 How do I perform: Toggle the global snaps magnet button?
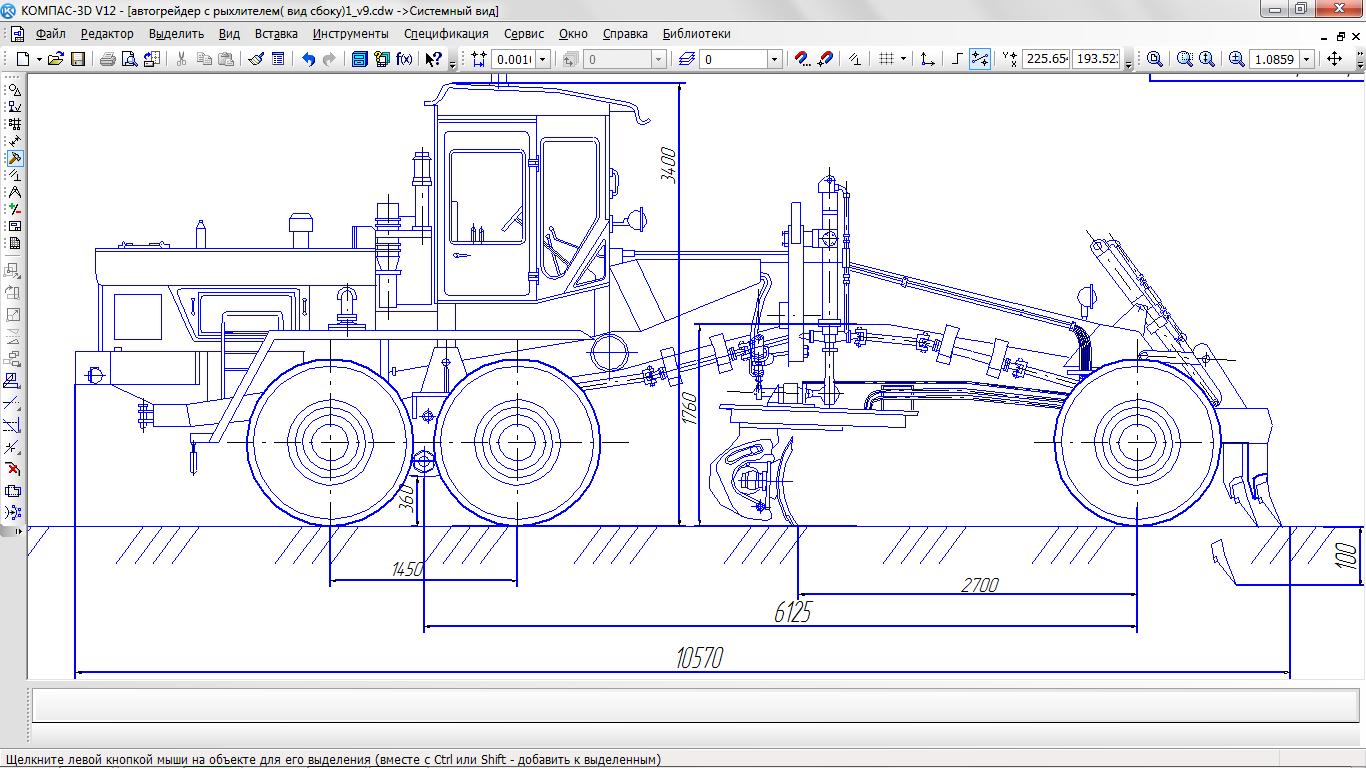[x=802, y=59]
